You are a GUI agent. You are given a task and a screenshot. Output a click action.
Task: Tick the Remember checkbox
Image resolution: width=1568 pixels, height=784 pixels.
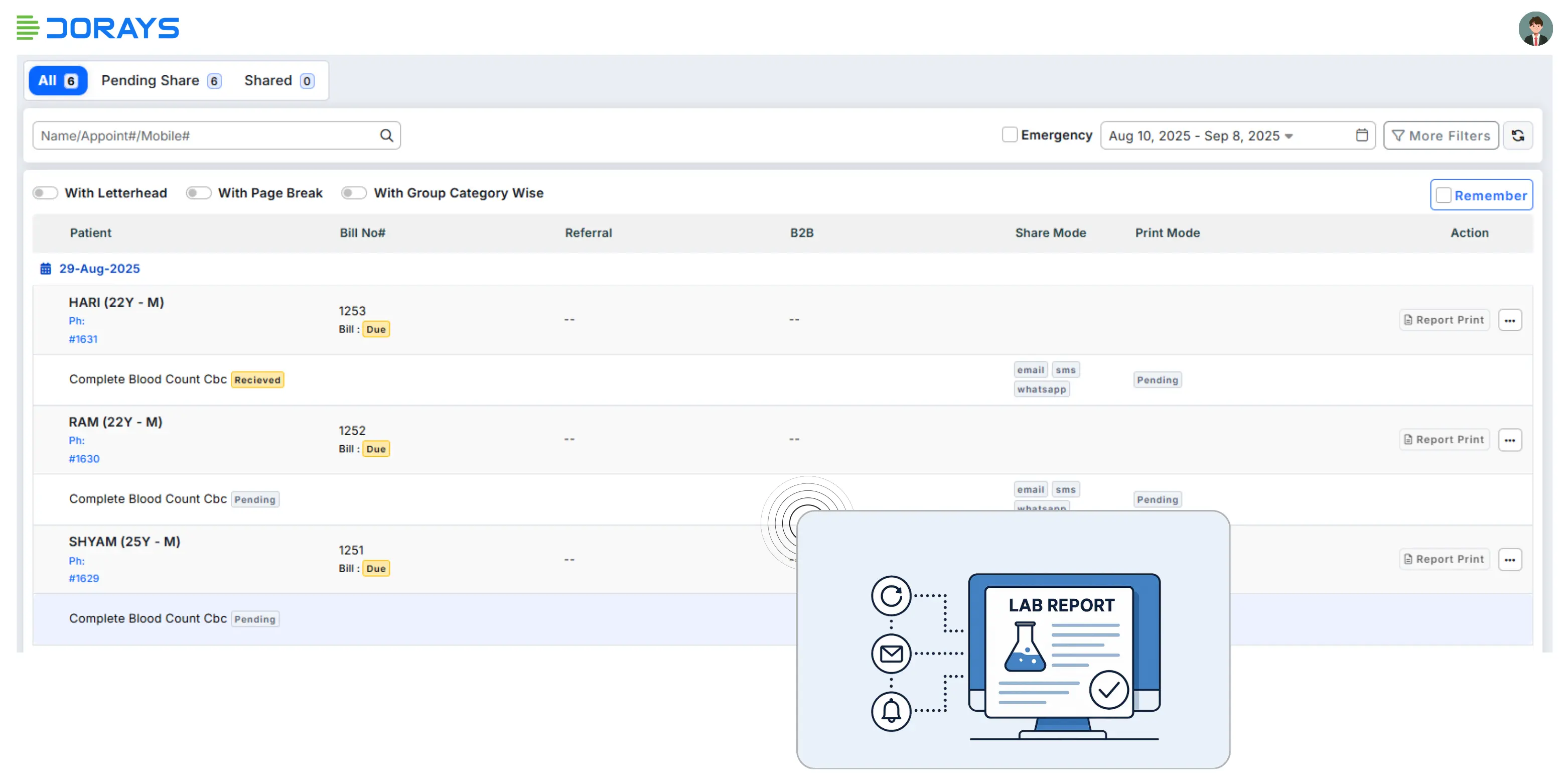click(x=1443, y=195)
